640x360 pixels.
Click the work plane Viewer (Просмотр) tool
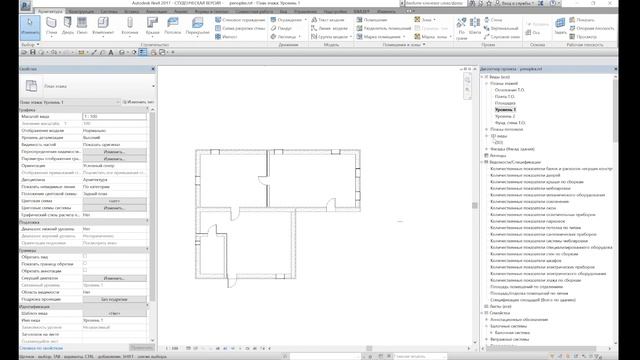(583, 37)
